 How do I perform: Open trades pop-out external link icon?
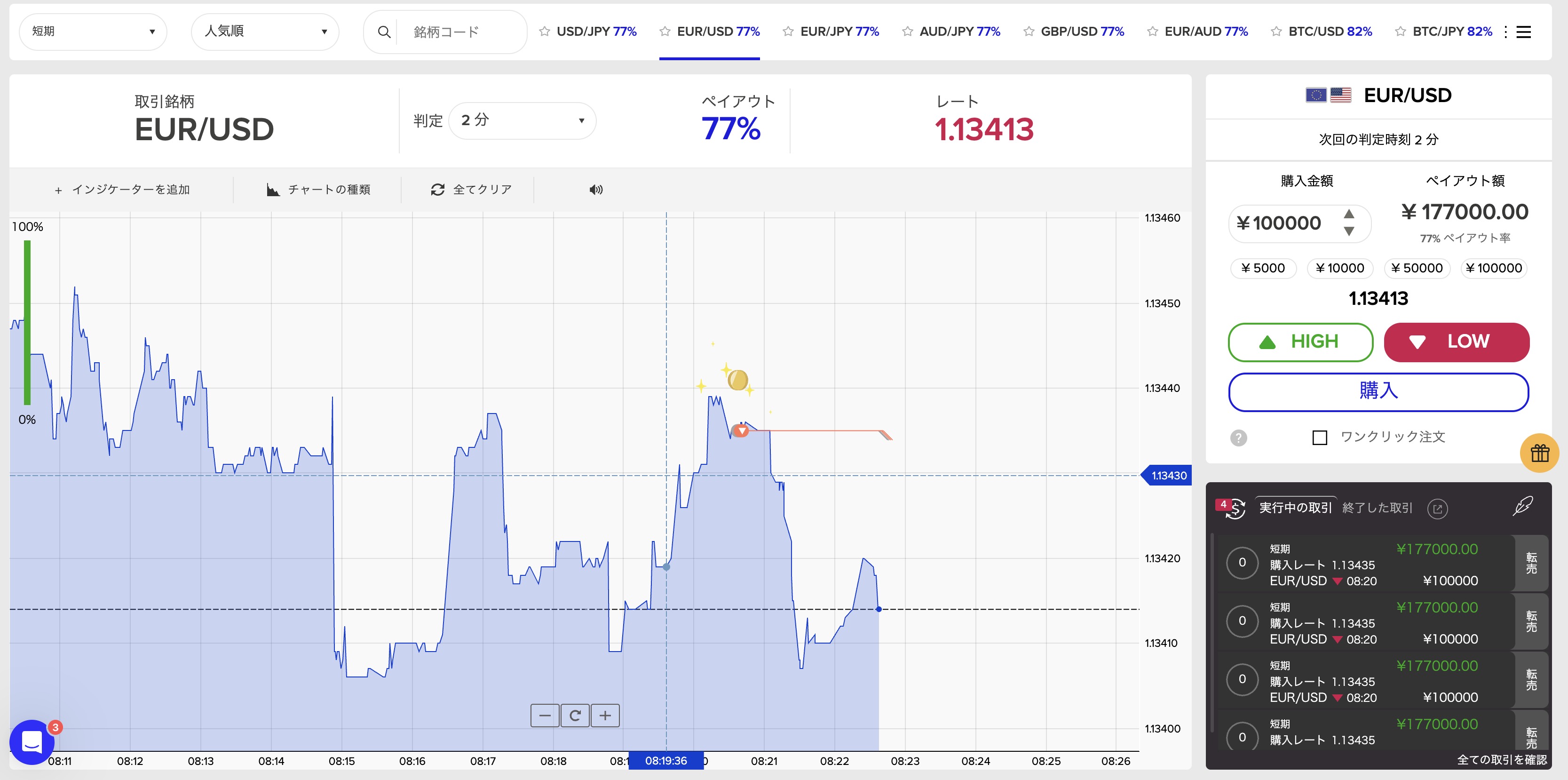click(x=1438, y=509)
